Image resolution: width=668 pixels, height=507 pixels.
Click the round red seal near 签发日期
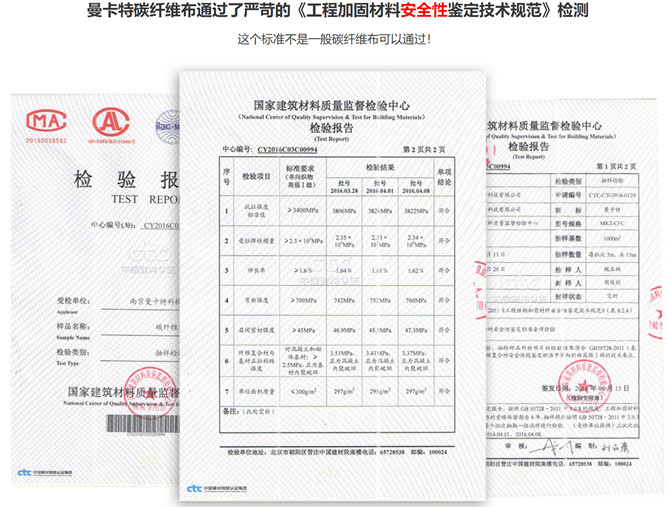click(x=584, y=387)
